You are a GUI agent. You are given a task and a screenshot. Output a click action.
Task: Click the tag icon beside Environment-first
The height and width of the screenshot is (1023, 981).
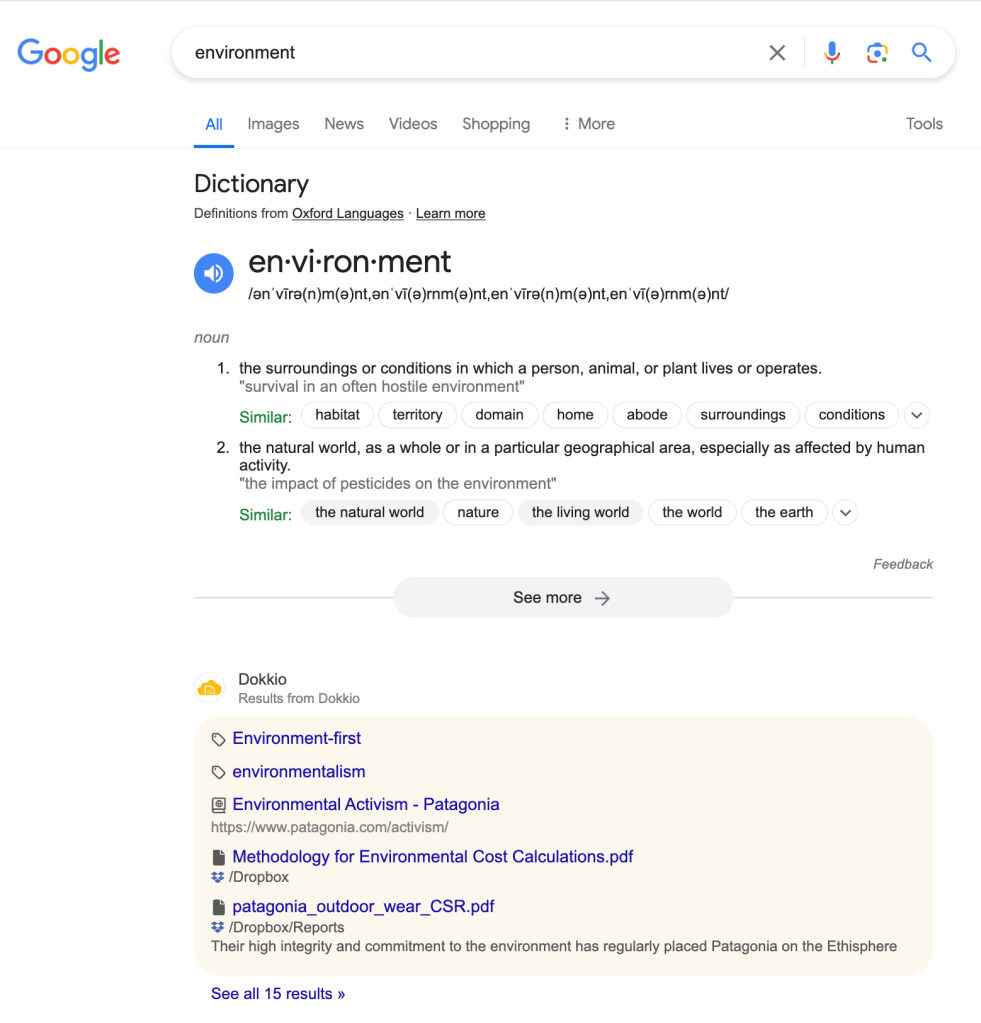(219, 740)
